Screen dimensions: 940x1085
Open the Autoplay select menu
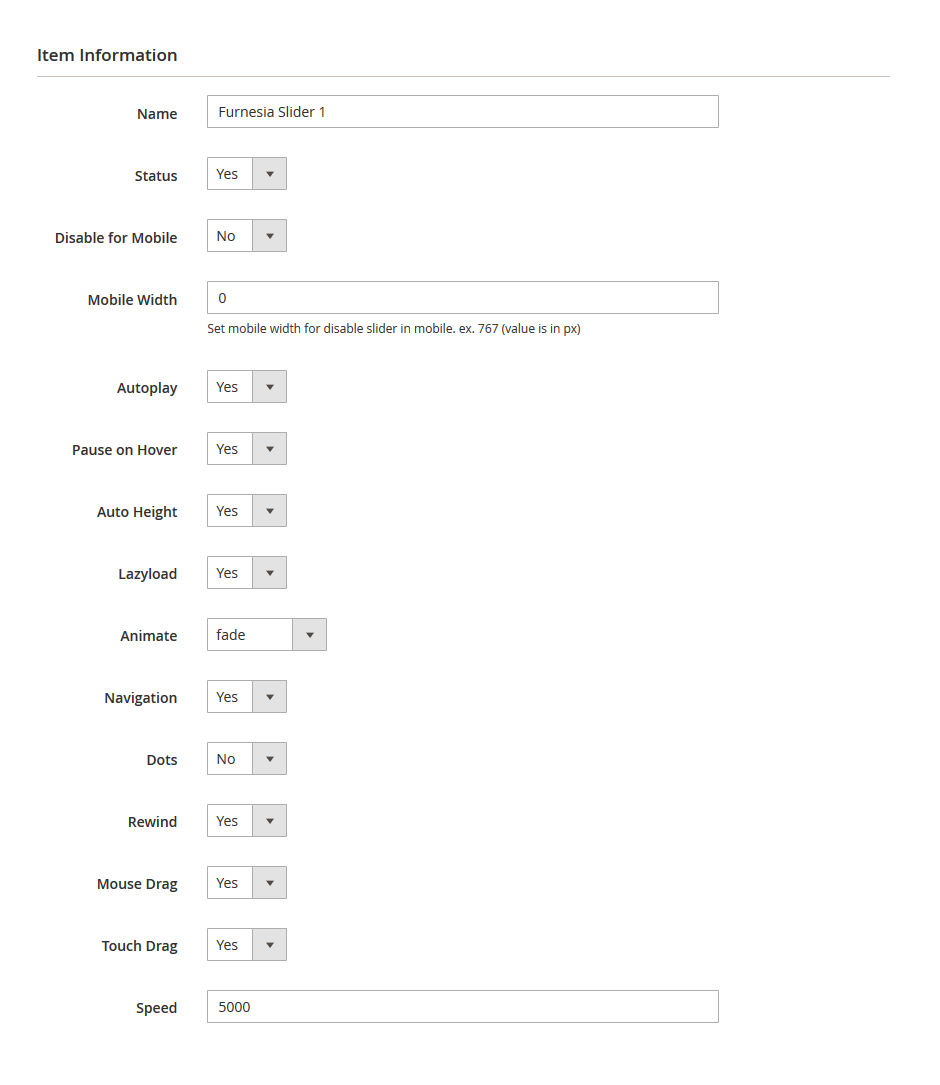[246, 387]
